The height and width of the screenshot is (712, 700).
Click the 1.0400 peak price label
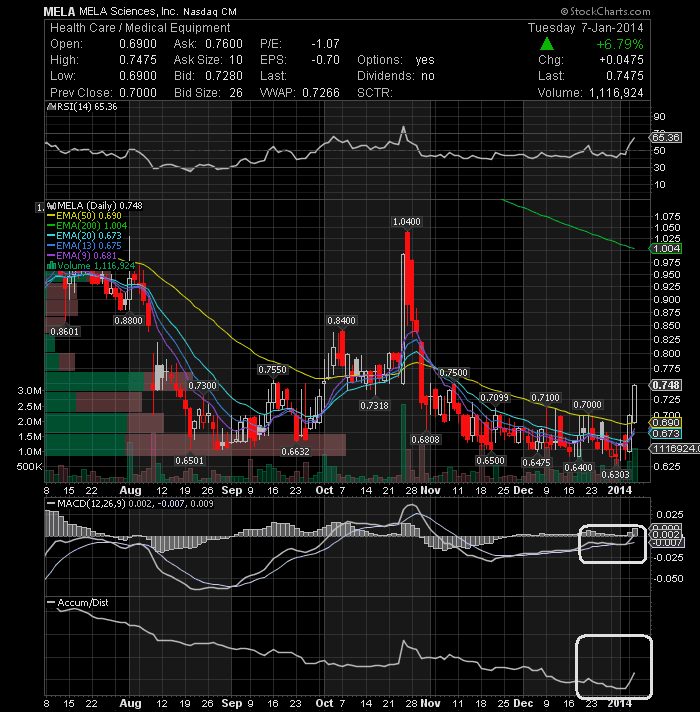406,222
